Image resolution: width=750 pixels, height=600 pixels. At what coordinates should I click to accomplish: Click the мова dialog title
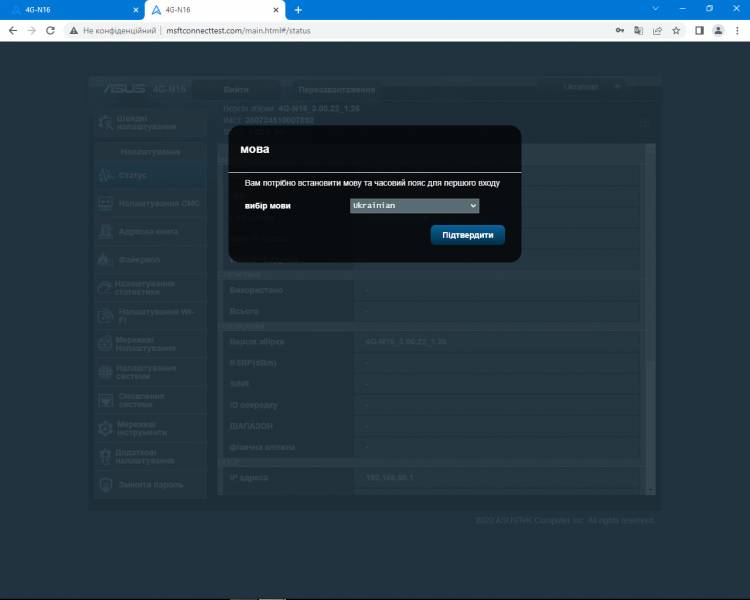(x=254, y=149)
